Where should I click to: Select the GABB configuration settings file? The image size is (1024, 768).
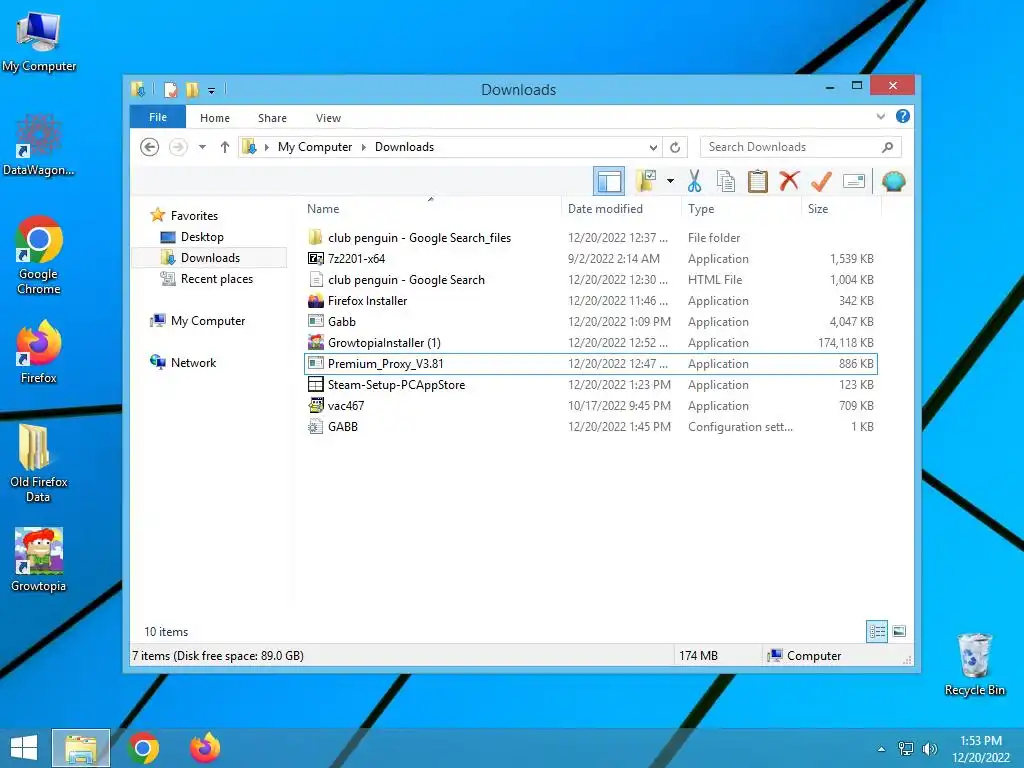point(590,426)
